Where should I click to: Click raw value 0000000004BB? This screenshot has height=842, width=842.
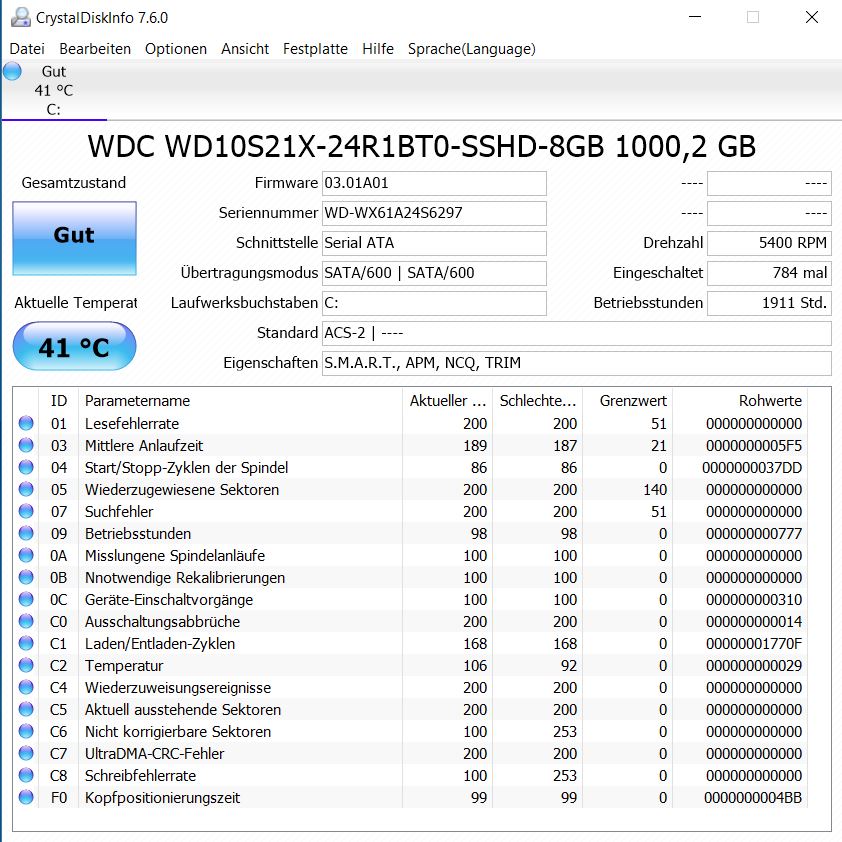pyautogui.click(x=753, y=798)
